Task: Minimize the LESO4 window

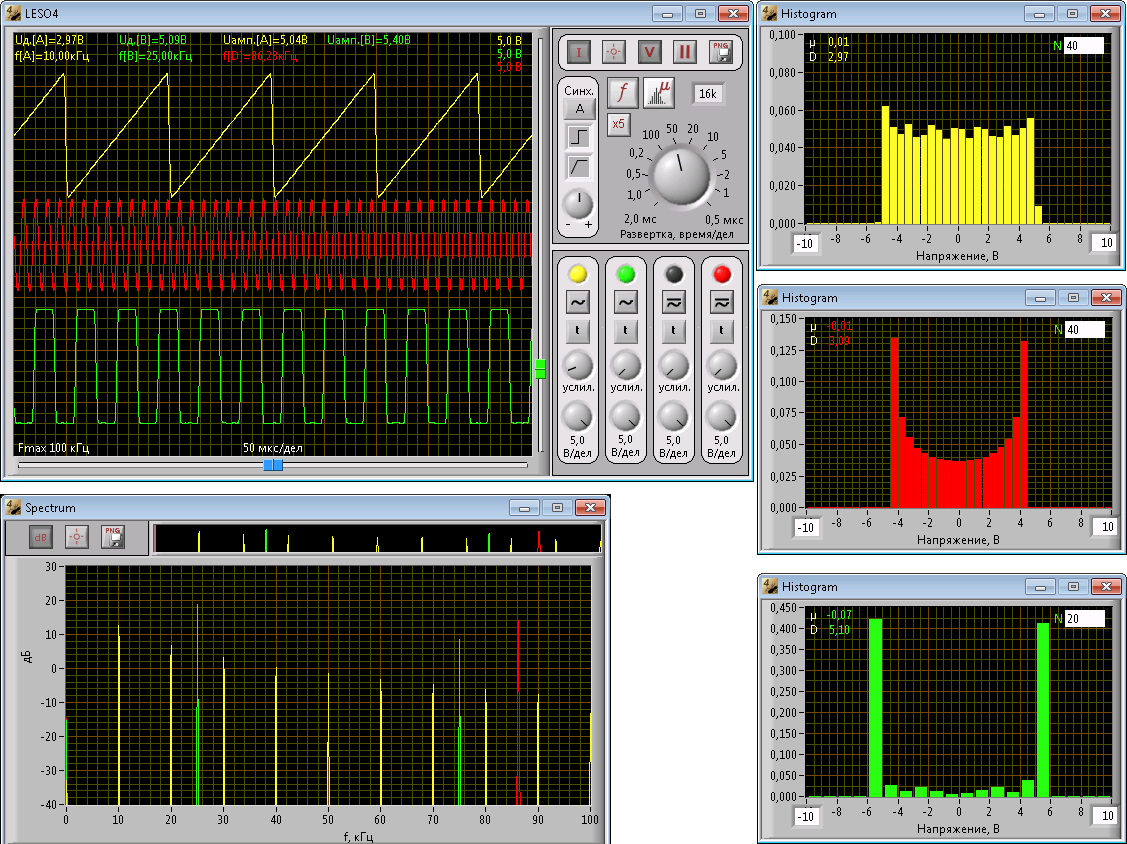Action: pyautogui.click(x=667, y=14)
